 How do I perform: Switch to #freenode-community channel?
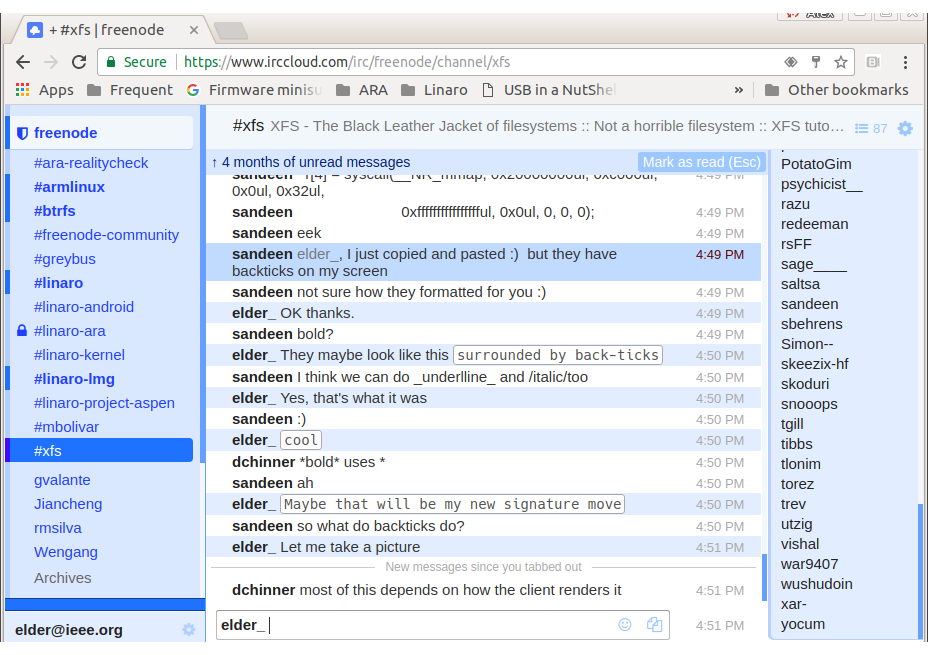point(106,235)
